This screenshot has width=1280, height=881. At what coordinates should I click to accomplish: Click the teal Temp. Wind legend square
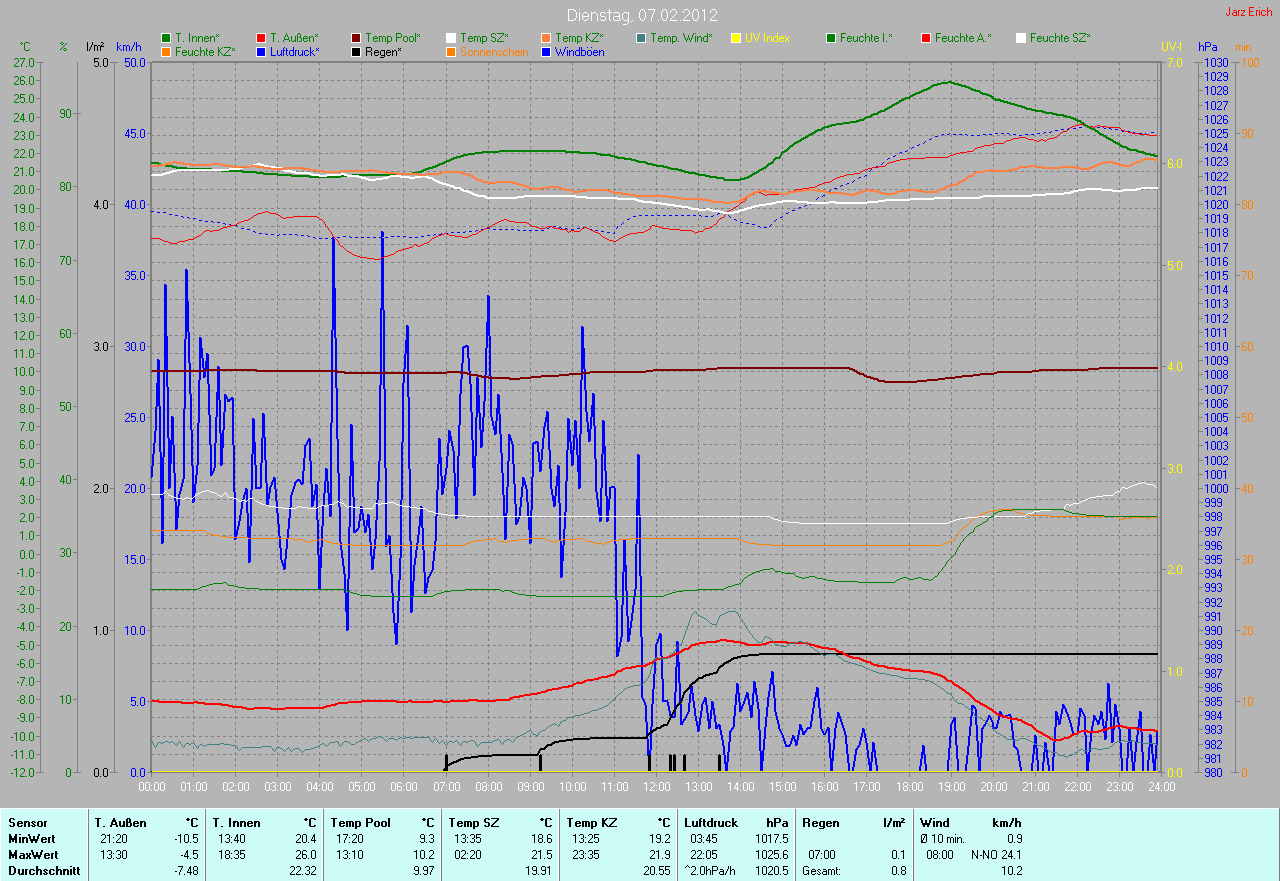pos(641,38)
